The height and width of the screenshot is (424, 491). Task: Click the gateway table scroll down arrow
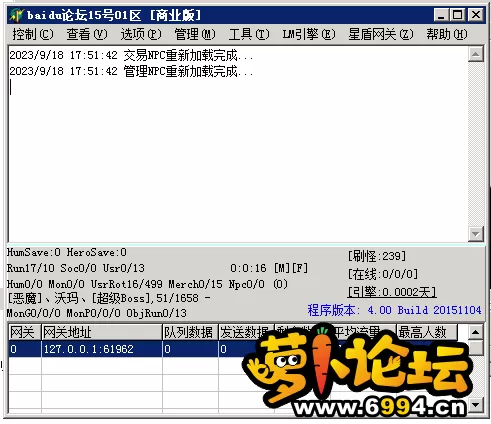click(476, 406)
